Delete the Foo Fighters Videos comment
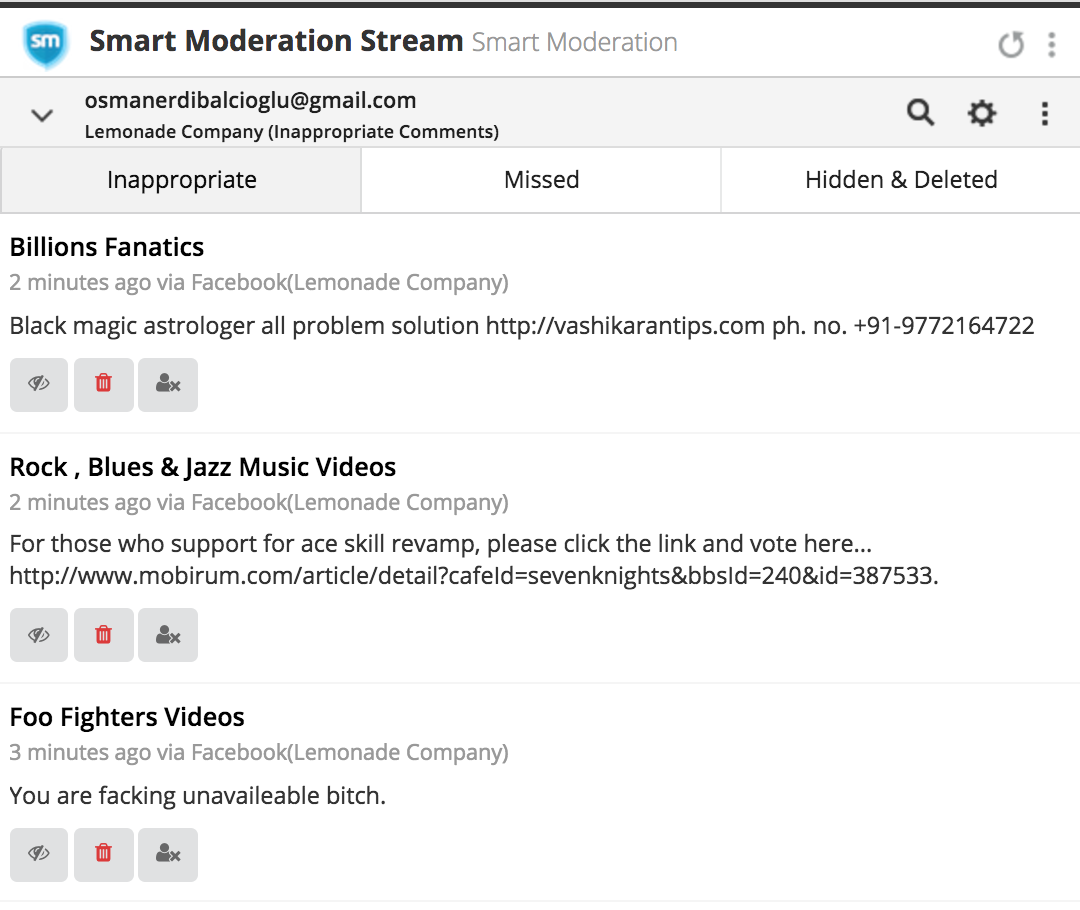The height and width of the screenshot is (910, 1080). tap(103, 854)
